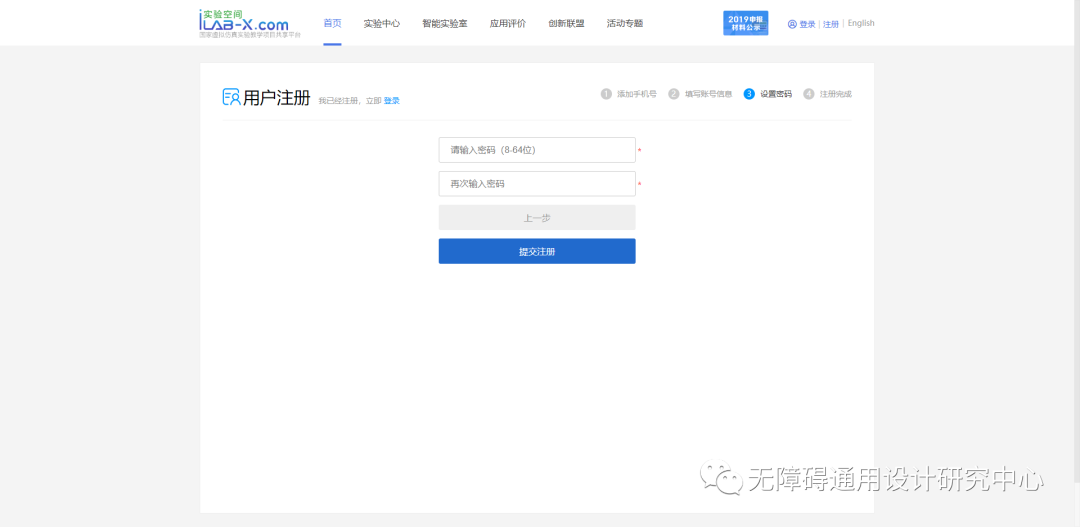Screen dimensions: 1080x527
Task: Click the 注册 link in header
Action: pos(831,24)
